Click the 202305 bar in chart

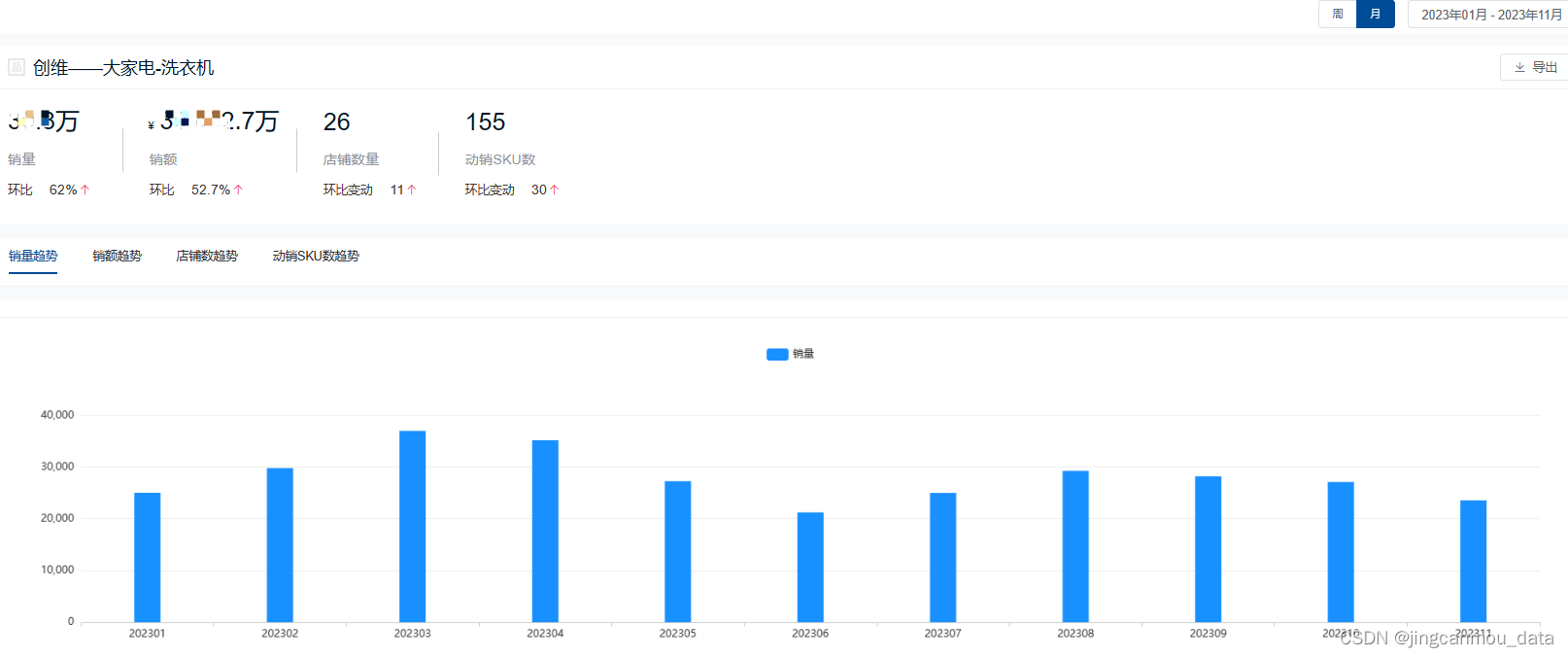click(x=678, y=551)
